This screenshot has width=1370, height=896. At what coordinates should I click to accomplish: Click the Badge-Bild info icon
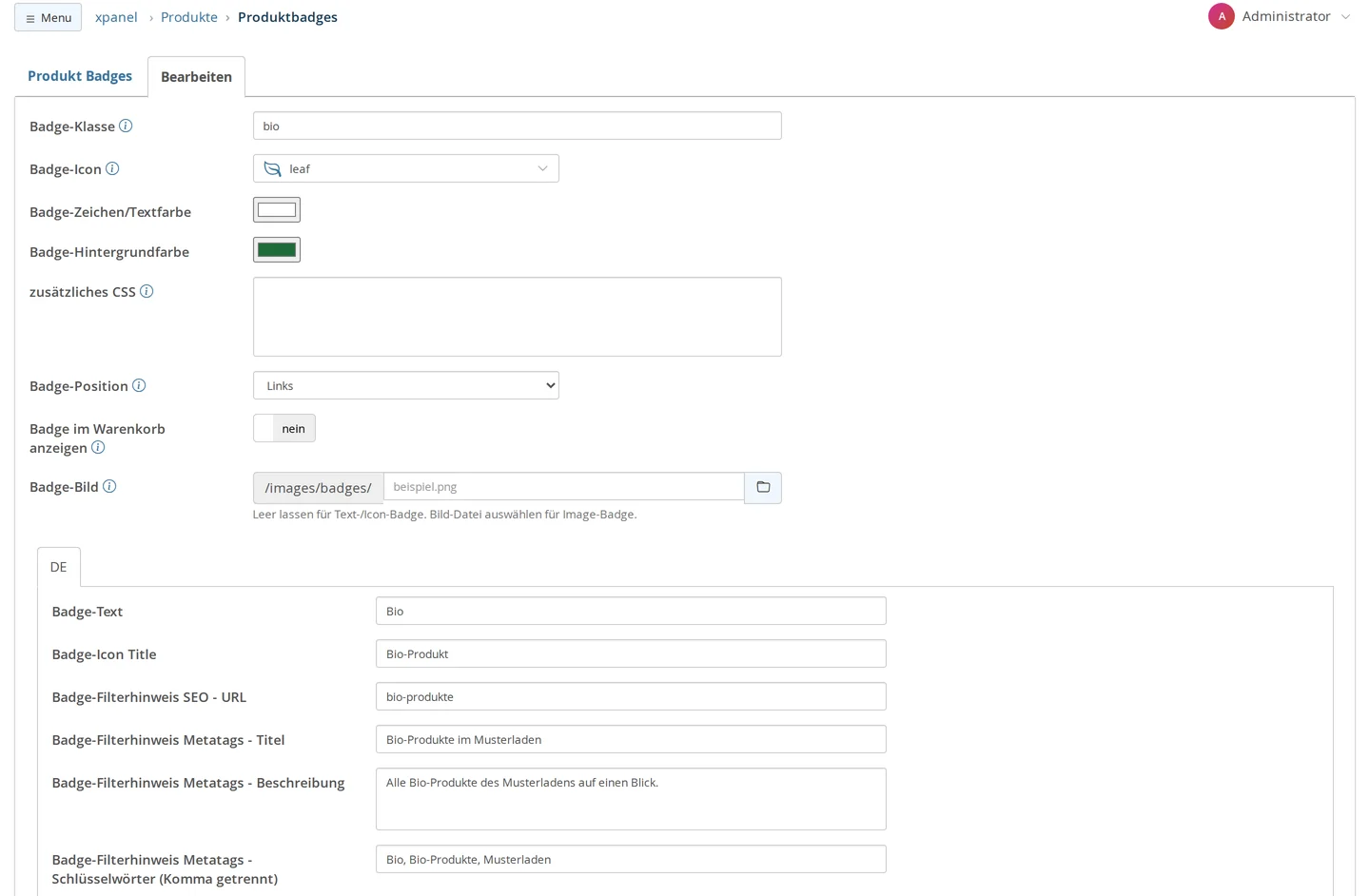point(109,486)
